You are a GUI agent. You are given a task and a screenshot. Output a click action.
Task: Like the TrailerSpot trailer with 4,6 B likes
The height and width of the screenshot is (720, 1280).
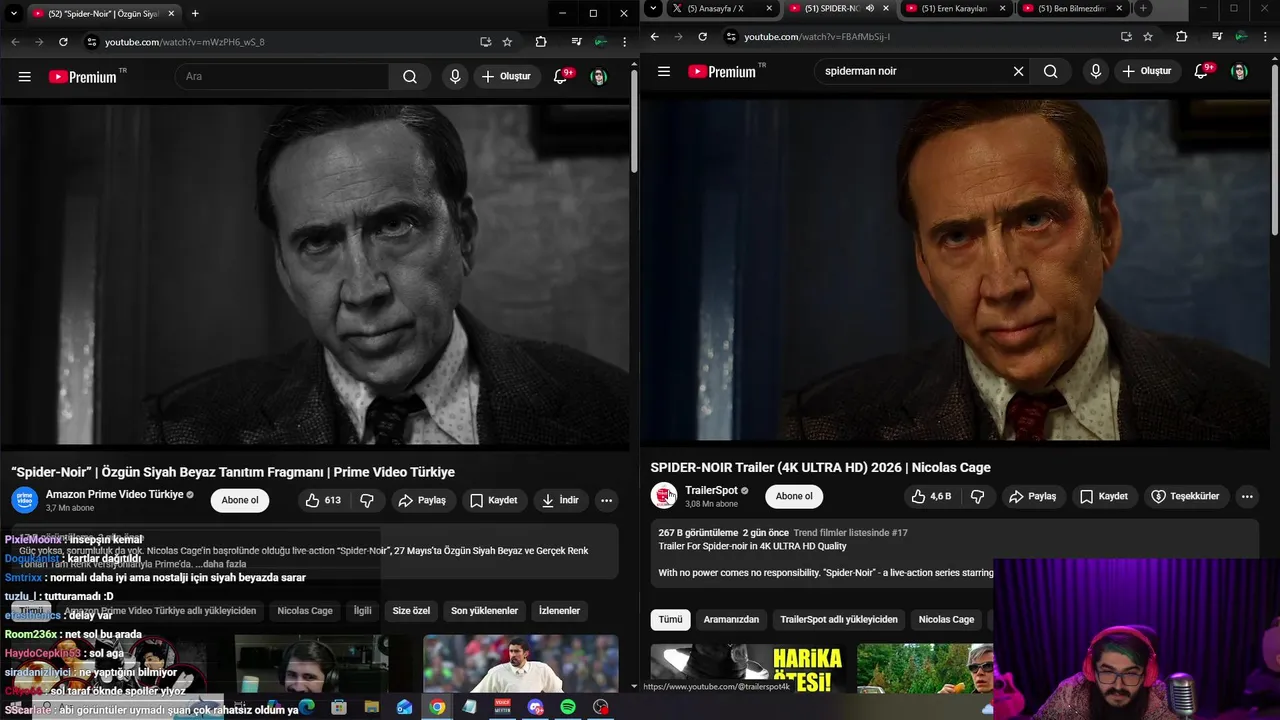click(x=930, y=496)
